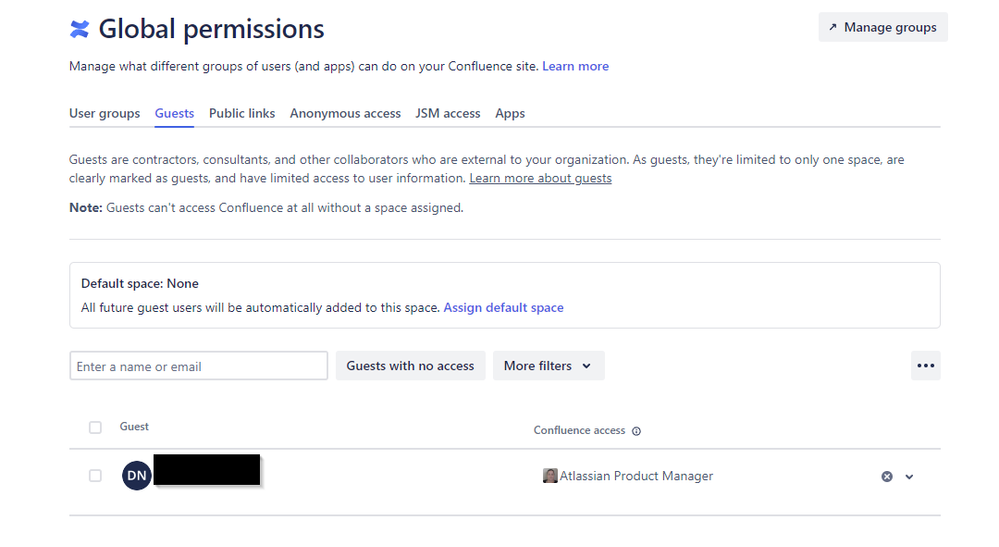Screen dimensions: 999x547
Task: Select the JSM access tab
Action: pos(448,114)
